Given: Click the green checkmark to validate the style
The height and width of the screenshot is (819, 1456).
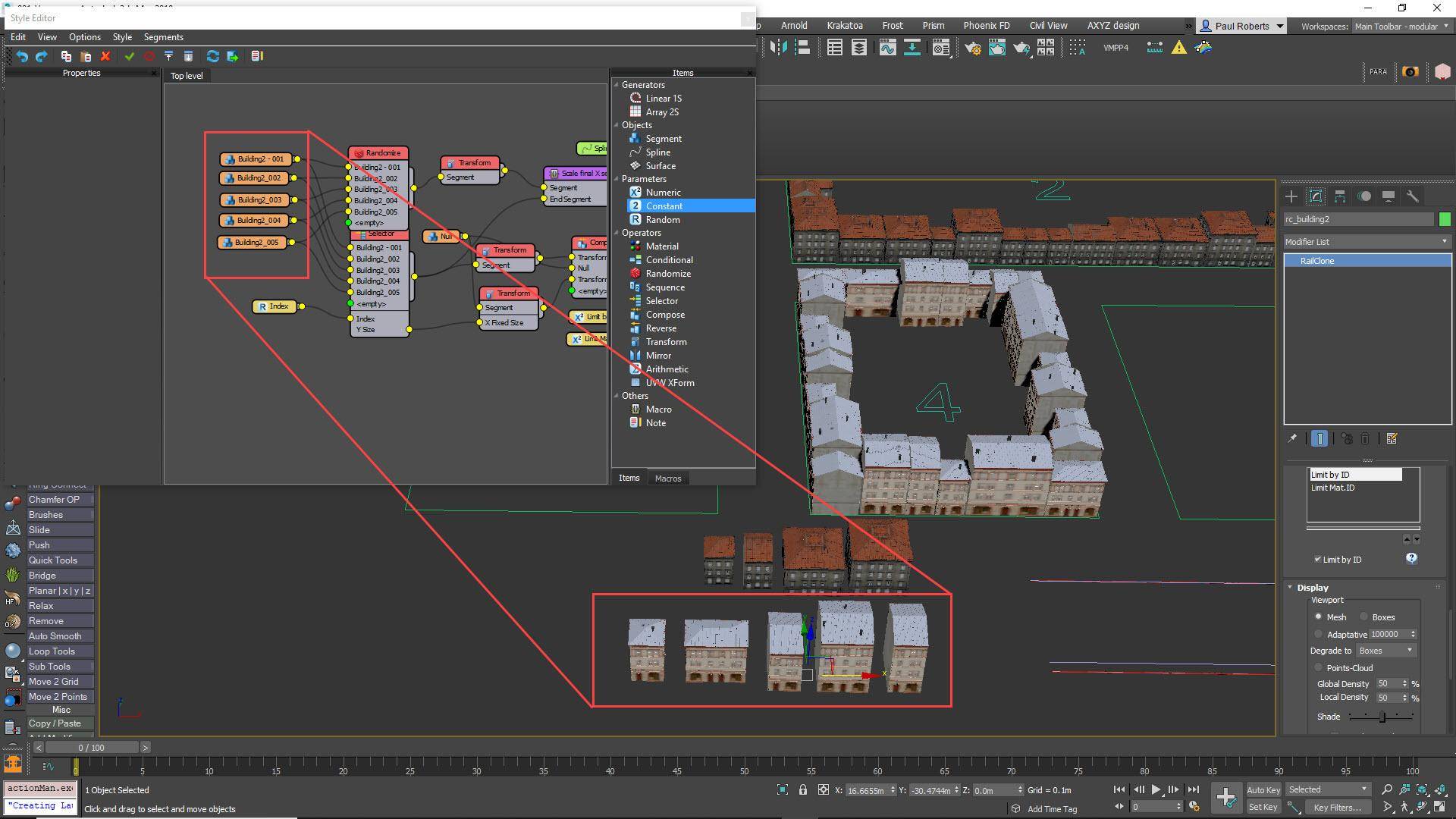Looking at the screenshot, I should (x=129, y=55).
